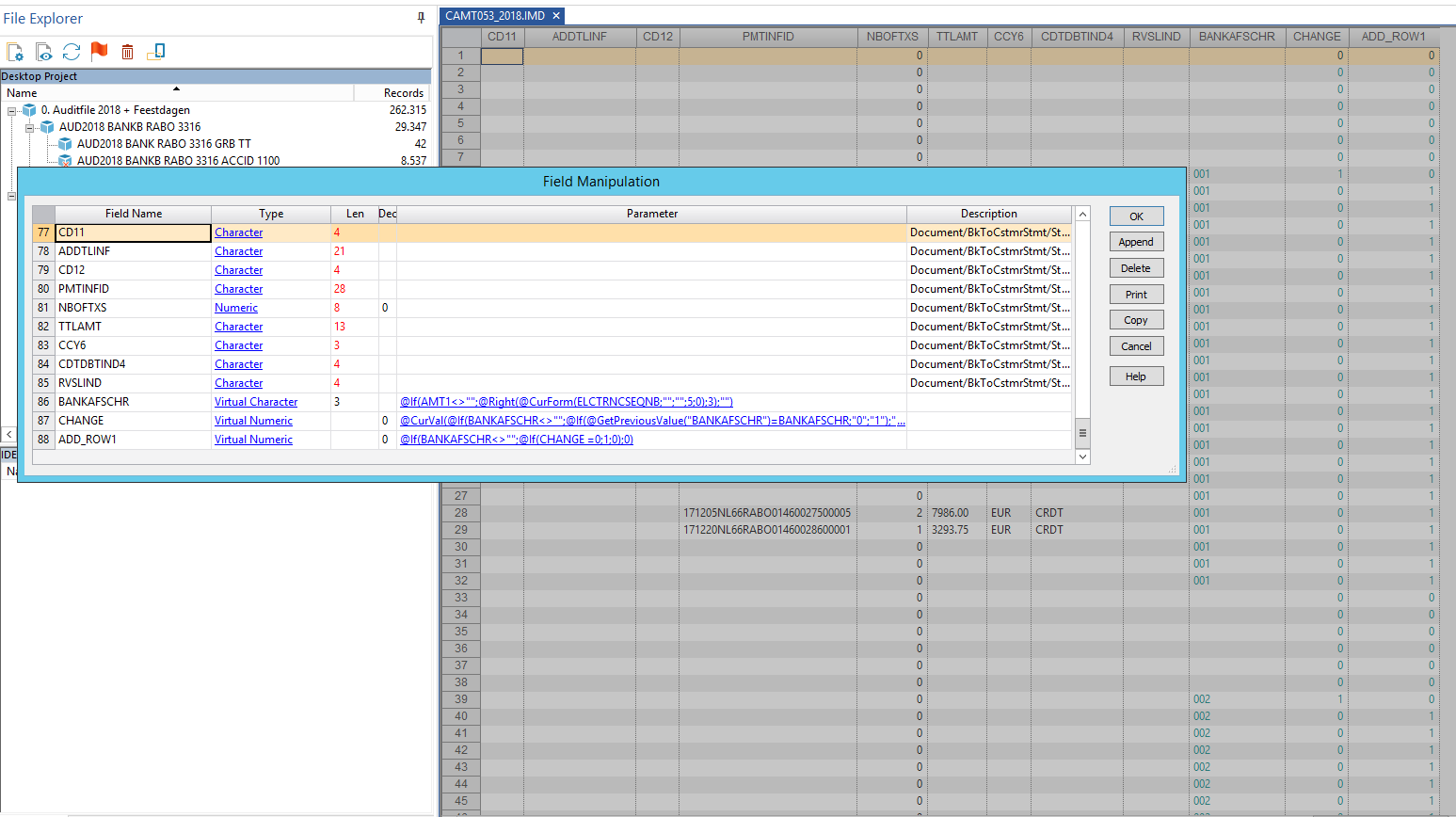Click Virtual Numeric type link for CHANGE
Image resolution: width=1456 pixels, height=817 pixels.
click(253, 421)
